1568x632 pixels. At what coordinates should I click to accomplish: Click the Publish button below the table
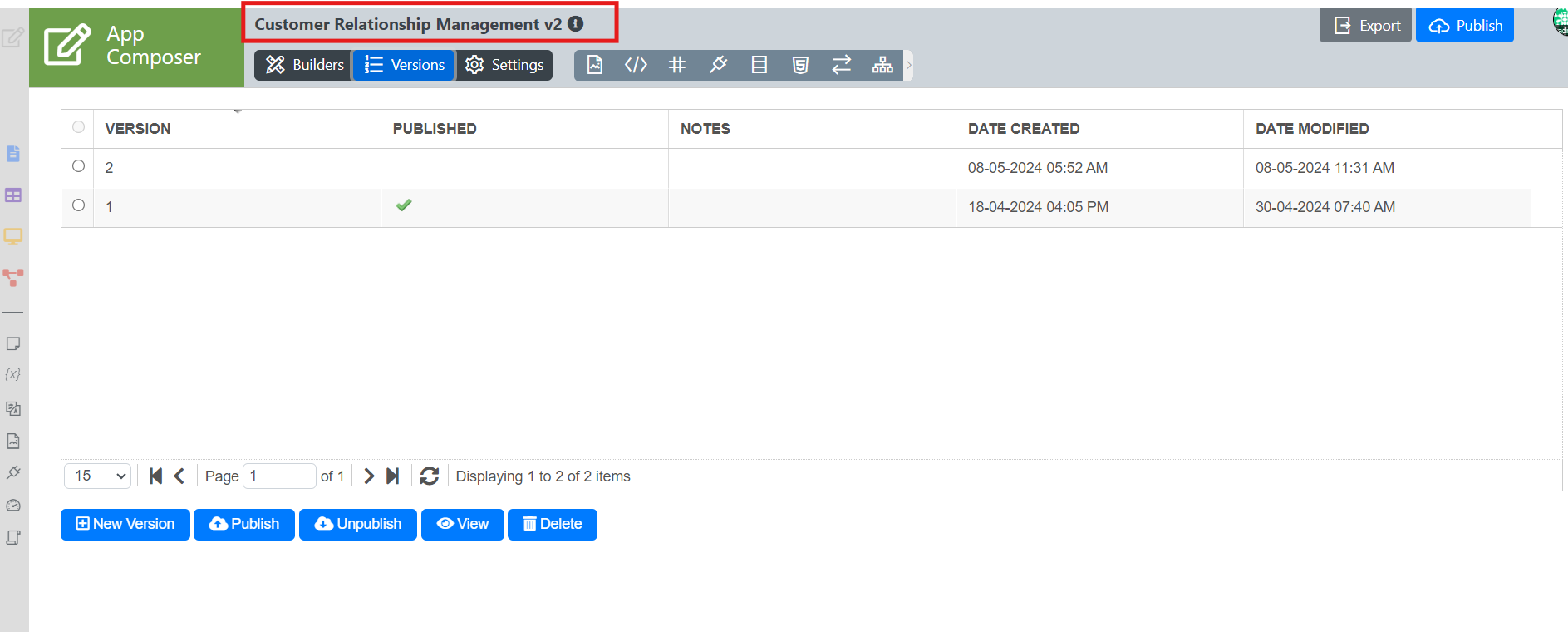click(244, 525)
